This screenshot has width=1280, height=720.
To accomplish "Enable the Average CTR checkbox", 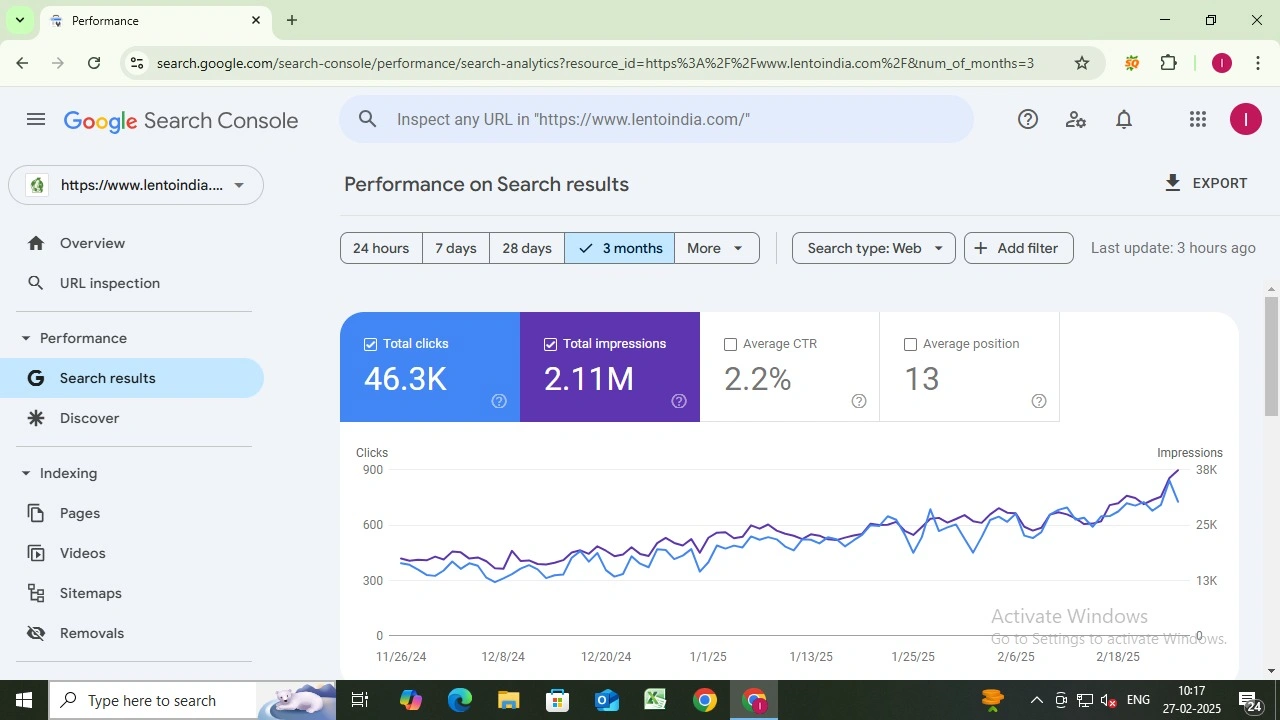I will point(730,344).
